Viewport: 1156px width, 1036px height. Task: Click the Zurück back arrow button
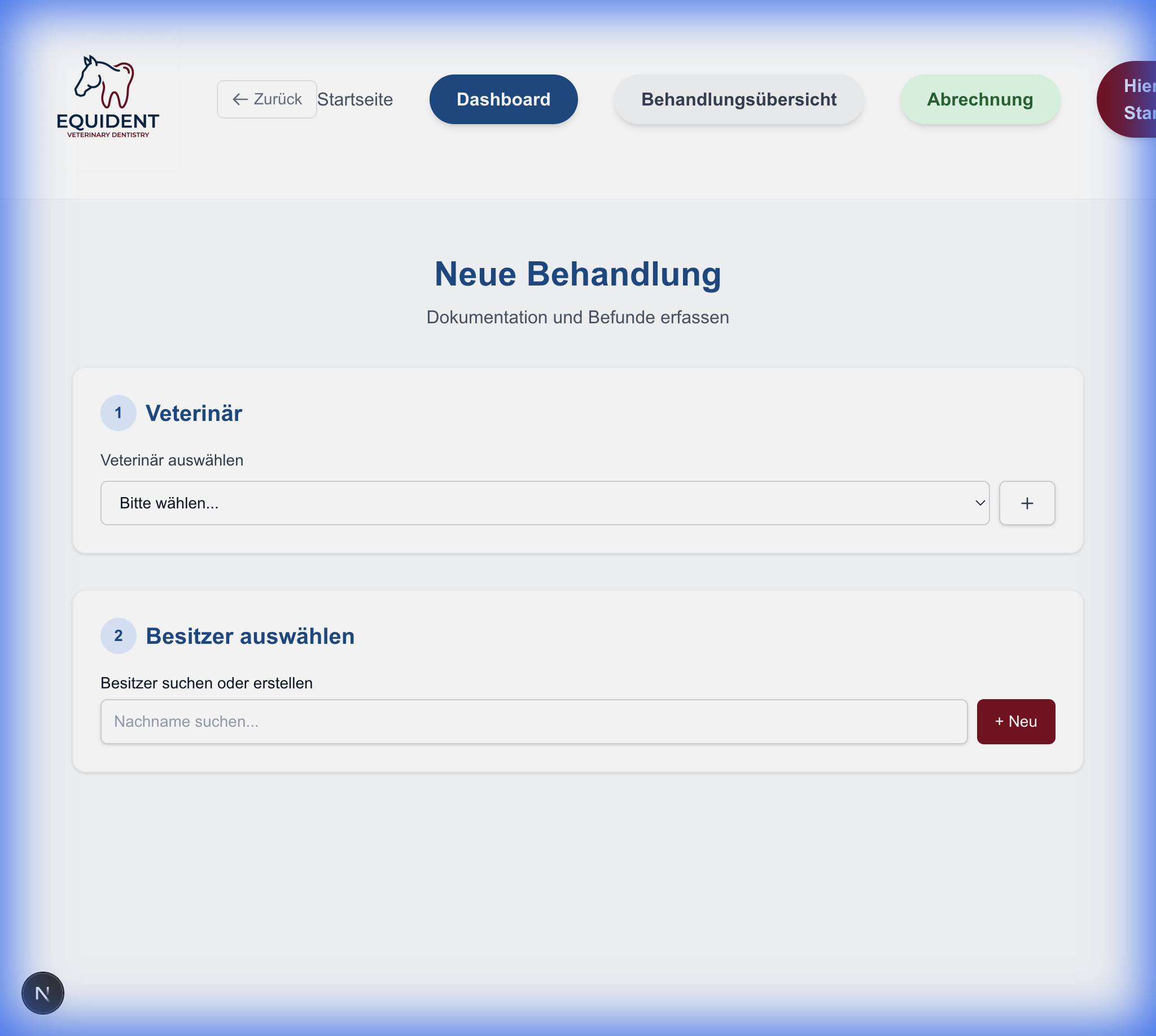pyautogui.click(x=266, y=99)
